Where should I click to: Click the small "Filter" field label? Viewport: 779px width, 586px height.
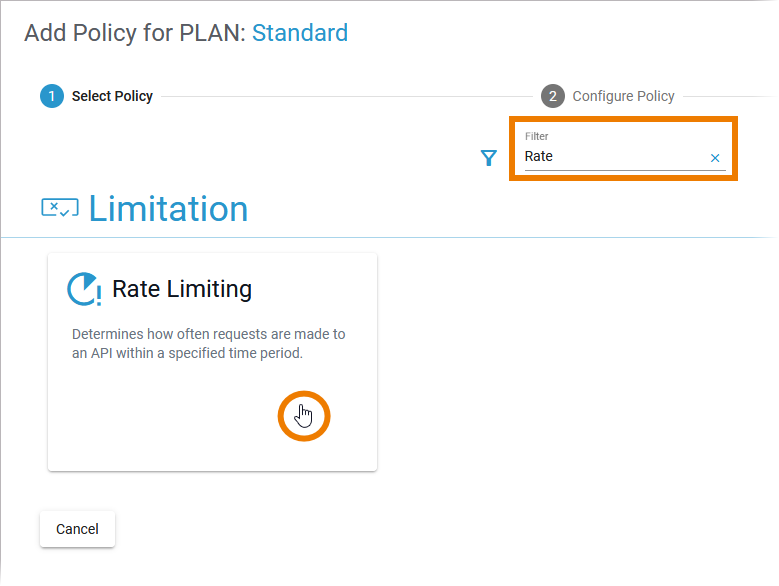point(537,136)
